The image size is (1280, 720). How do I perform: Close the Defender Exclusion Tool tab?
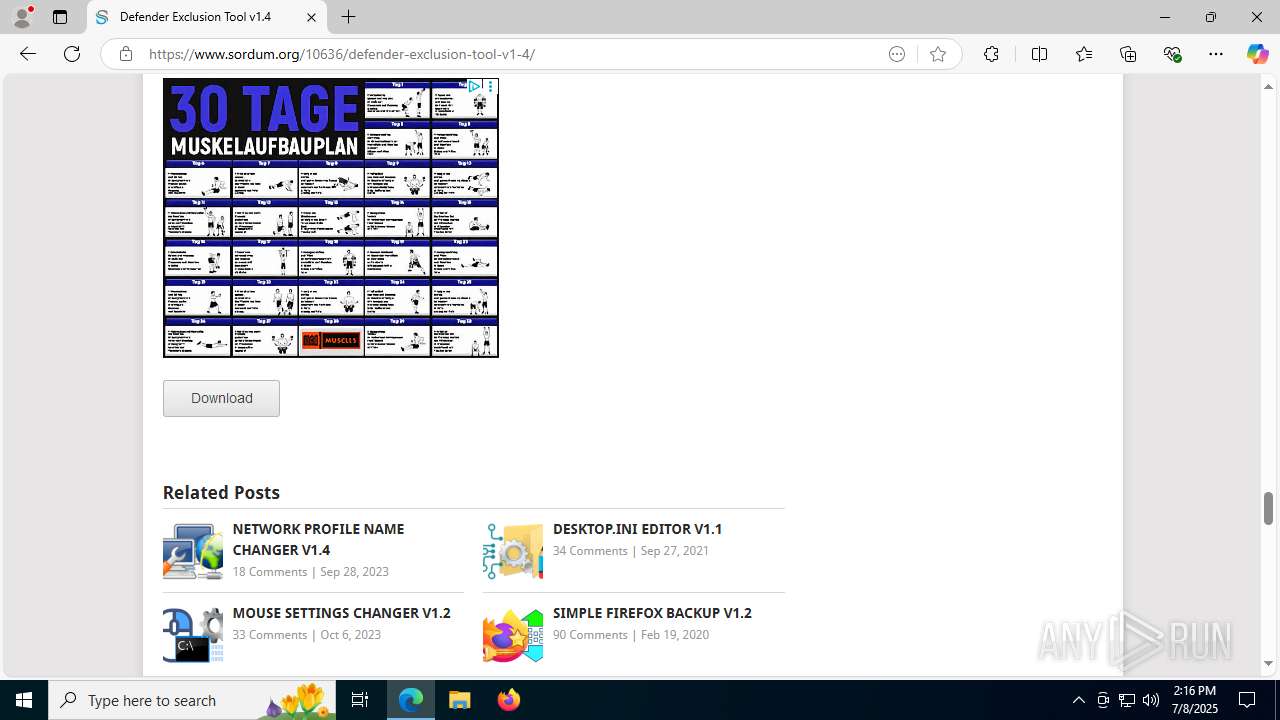311,17
